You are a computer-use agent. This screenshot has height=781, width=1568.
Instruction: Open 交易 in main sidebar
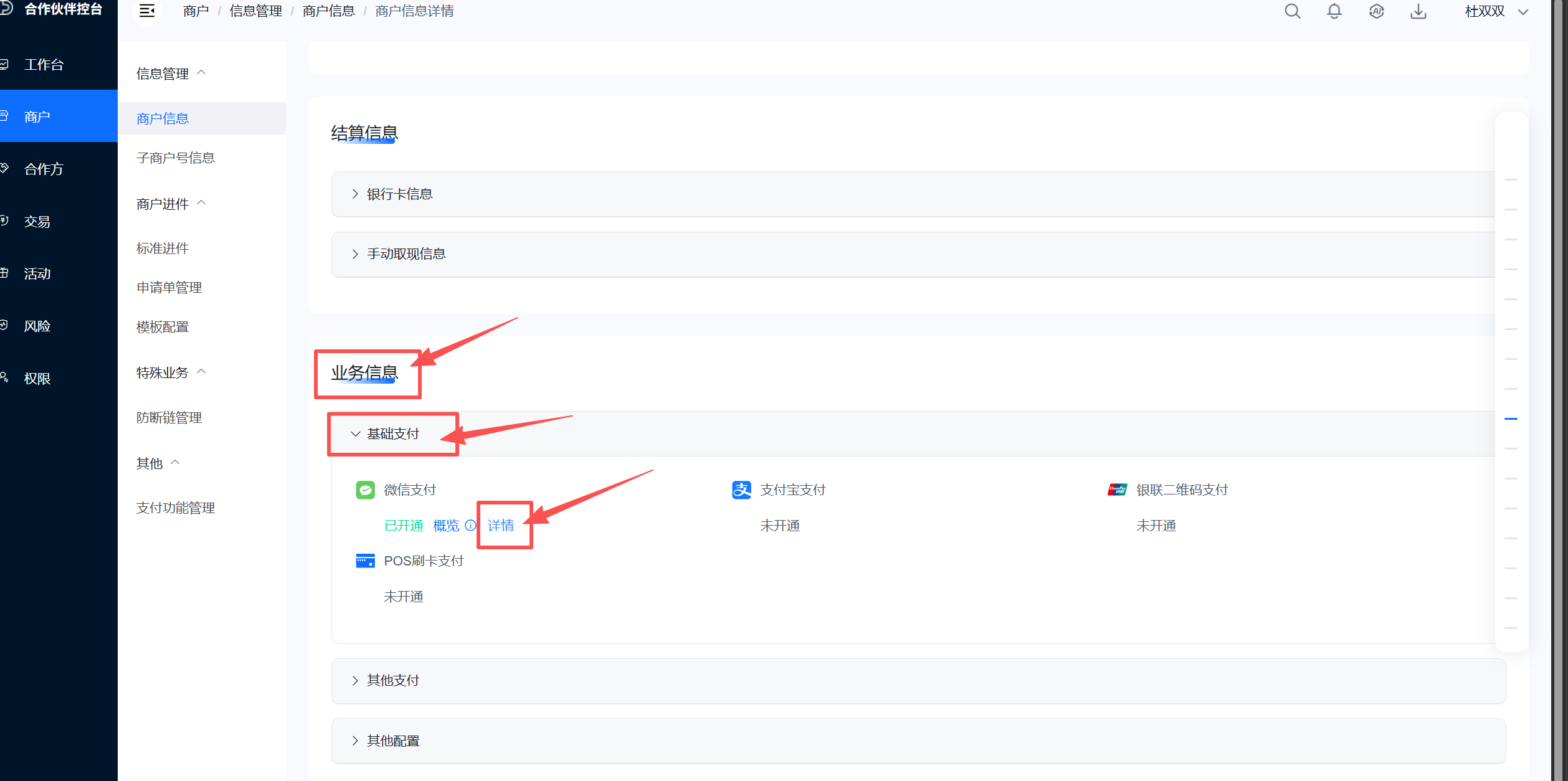click(x=59, y=221)
